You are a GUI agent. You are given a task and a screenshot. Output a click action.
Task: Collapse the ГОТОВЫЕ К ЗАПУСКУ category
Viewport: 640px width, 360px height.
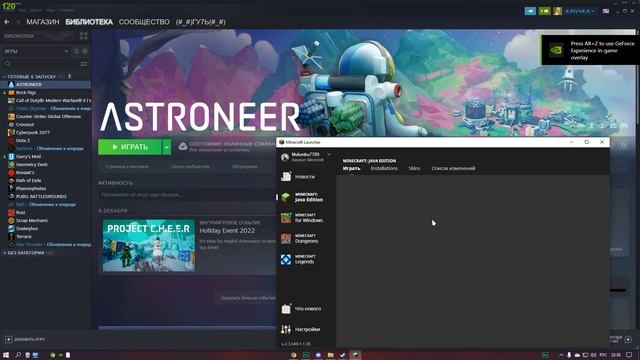pos(32,76)
